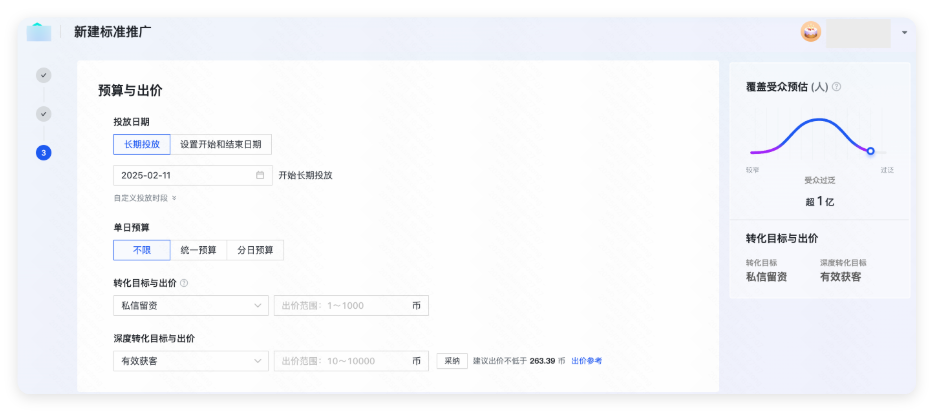The image size is (933, 411).
Task: Go to completed step one indicator
Action: tap(43, 75)
